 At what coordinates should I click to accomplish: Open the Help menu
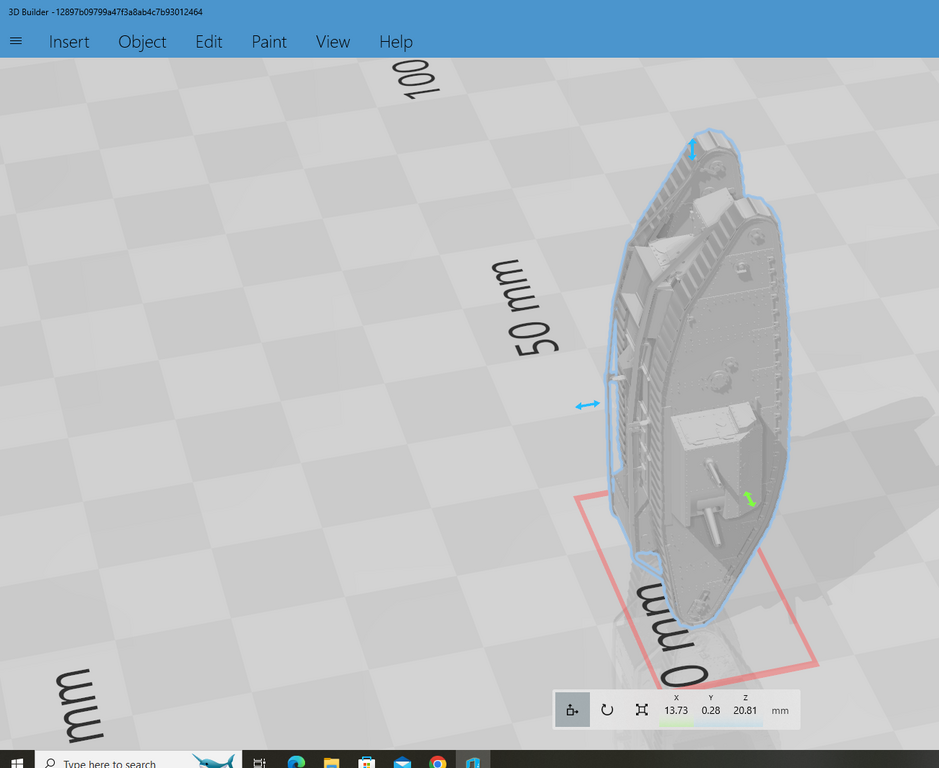tap(396, 42)
